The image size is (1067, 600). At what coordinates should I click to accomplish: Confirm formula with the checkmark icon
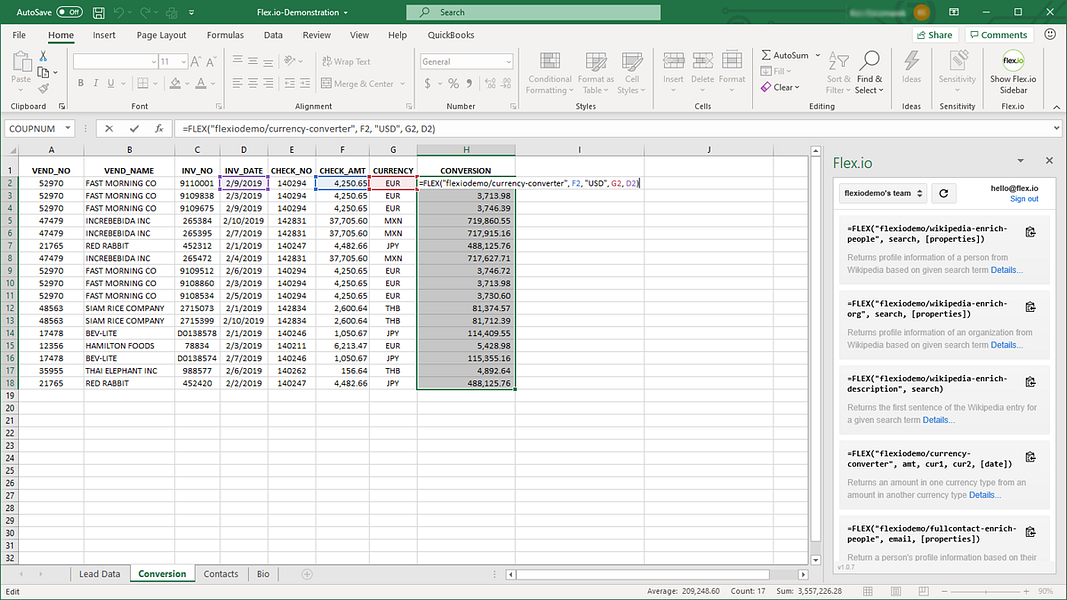pos(134,129)
